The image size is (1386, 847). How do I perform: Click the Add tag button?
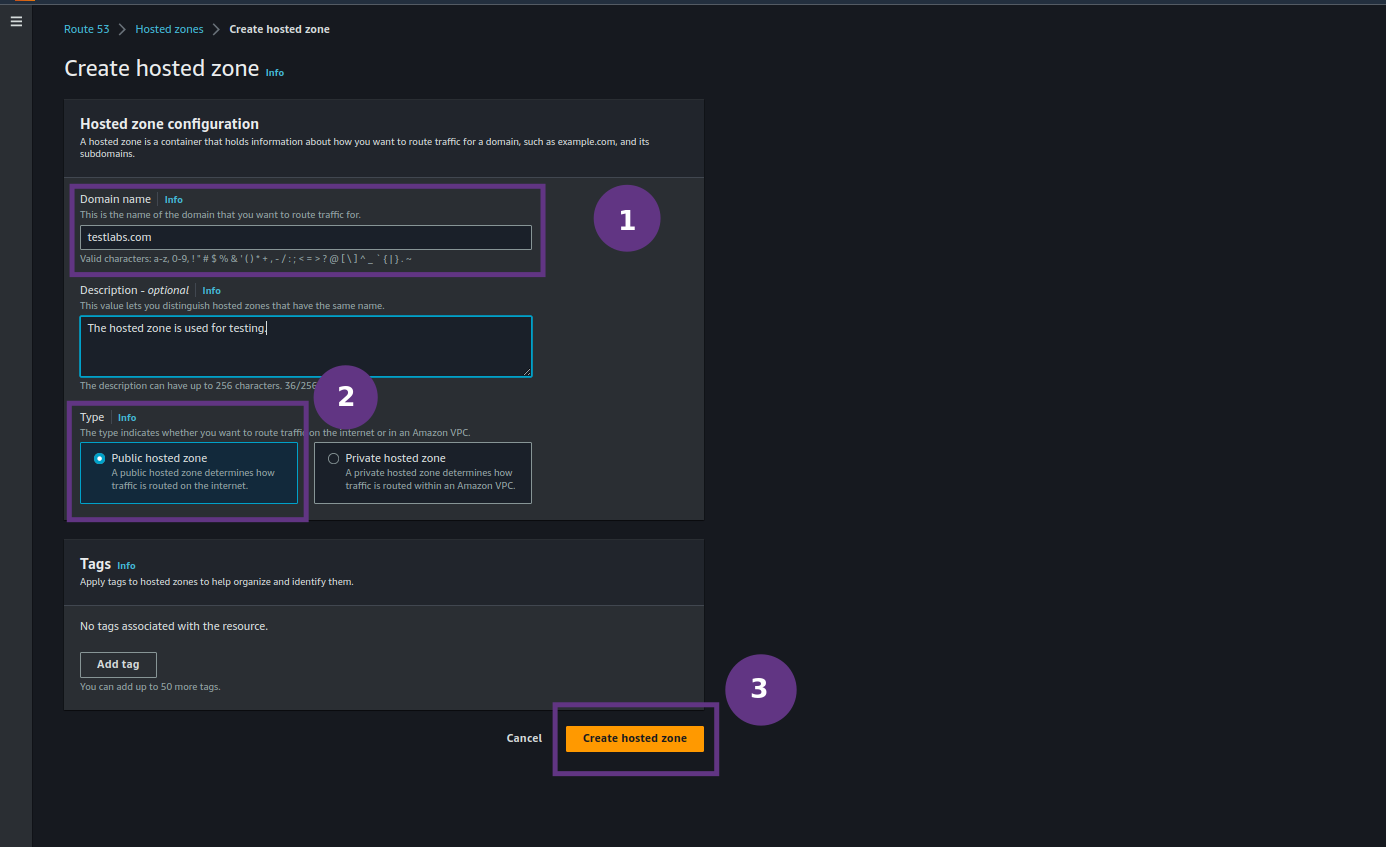[118, 664]
